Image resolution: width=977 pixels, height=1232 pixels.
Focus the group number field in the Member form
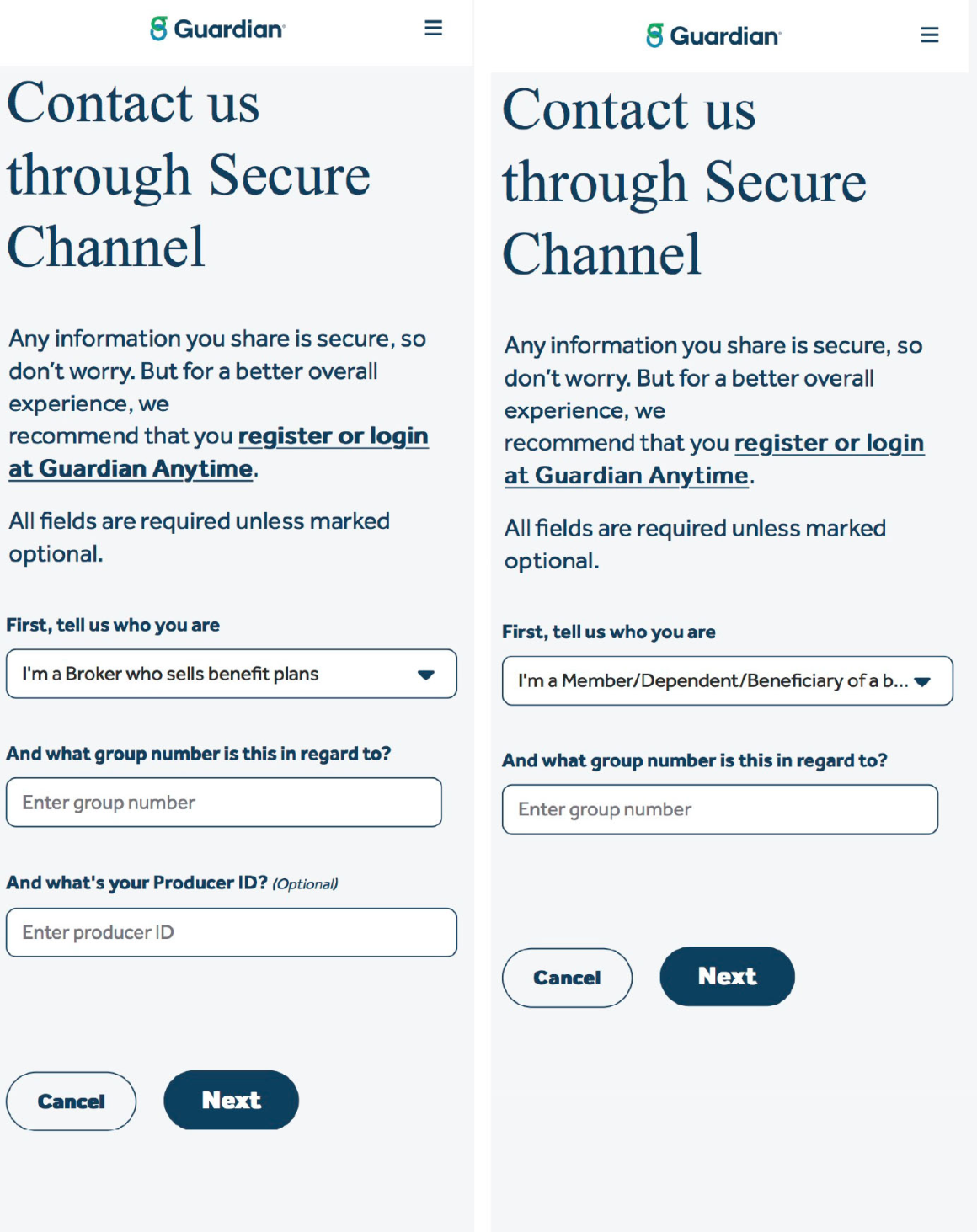[719, 809]
